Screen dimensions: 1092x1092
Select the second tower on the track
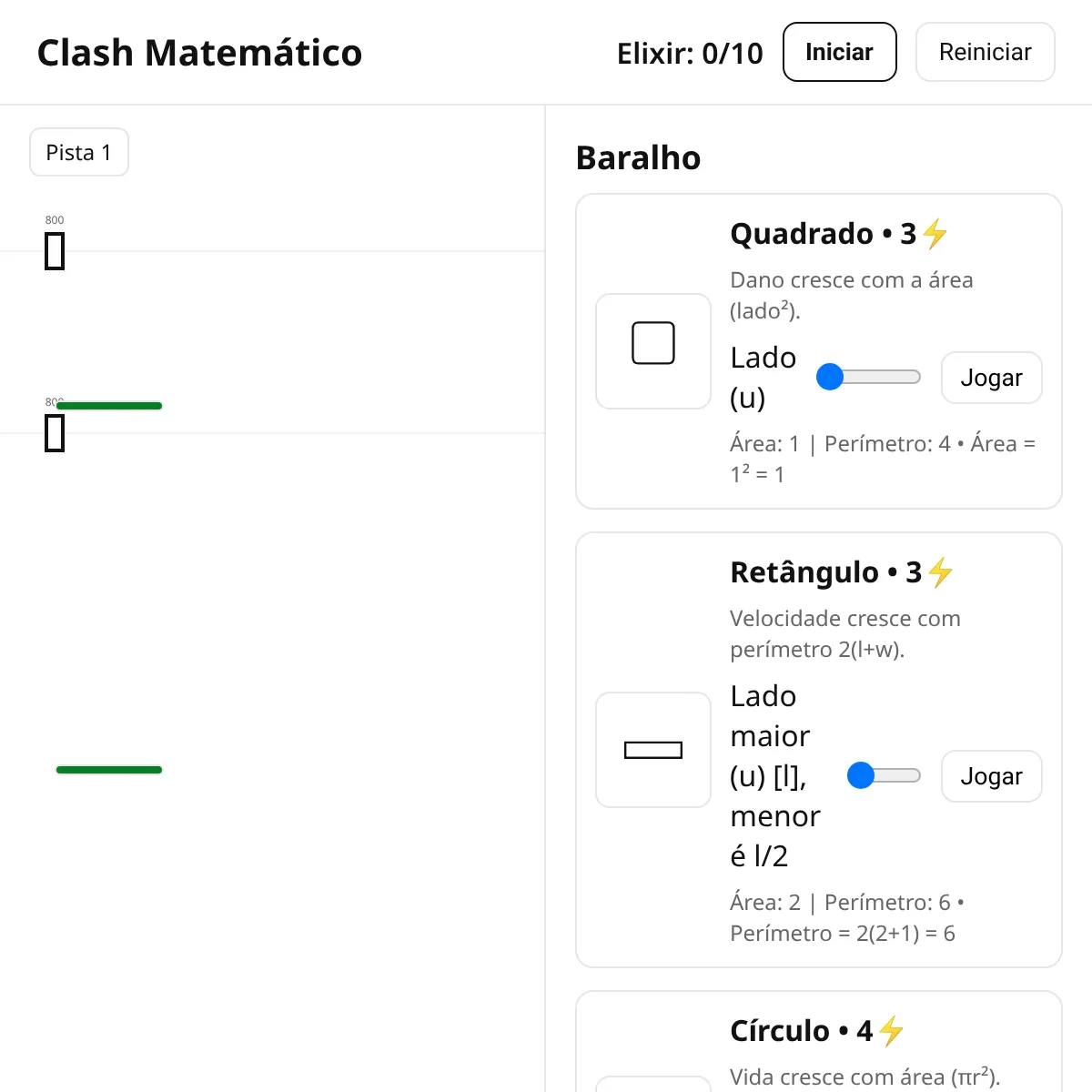tap(55, 433)
